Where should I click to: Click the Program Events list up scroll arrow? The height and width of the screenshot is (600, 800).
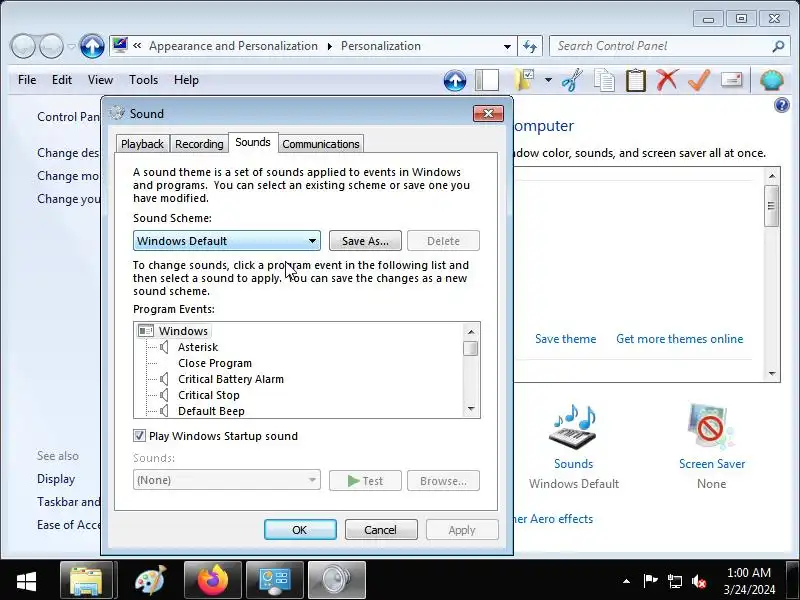(471, 332)
